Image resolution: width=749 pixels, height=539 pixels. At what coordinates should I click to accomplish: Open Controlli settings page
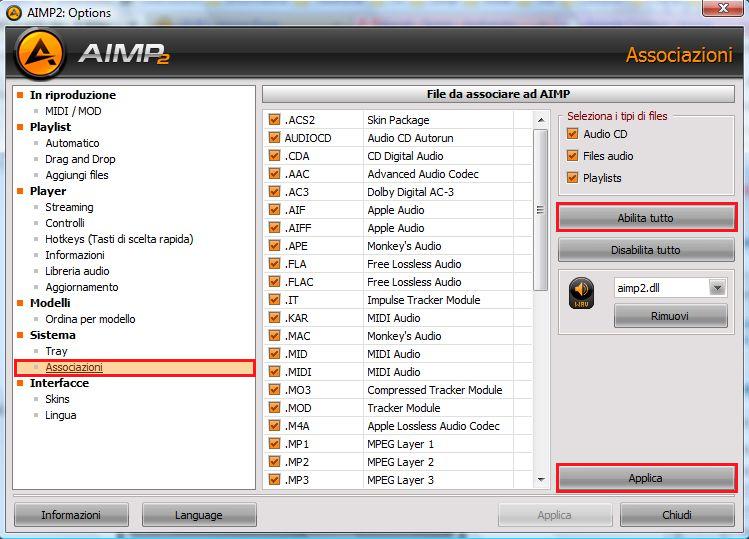pyautogui.click(x=65, y=223)
